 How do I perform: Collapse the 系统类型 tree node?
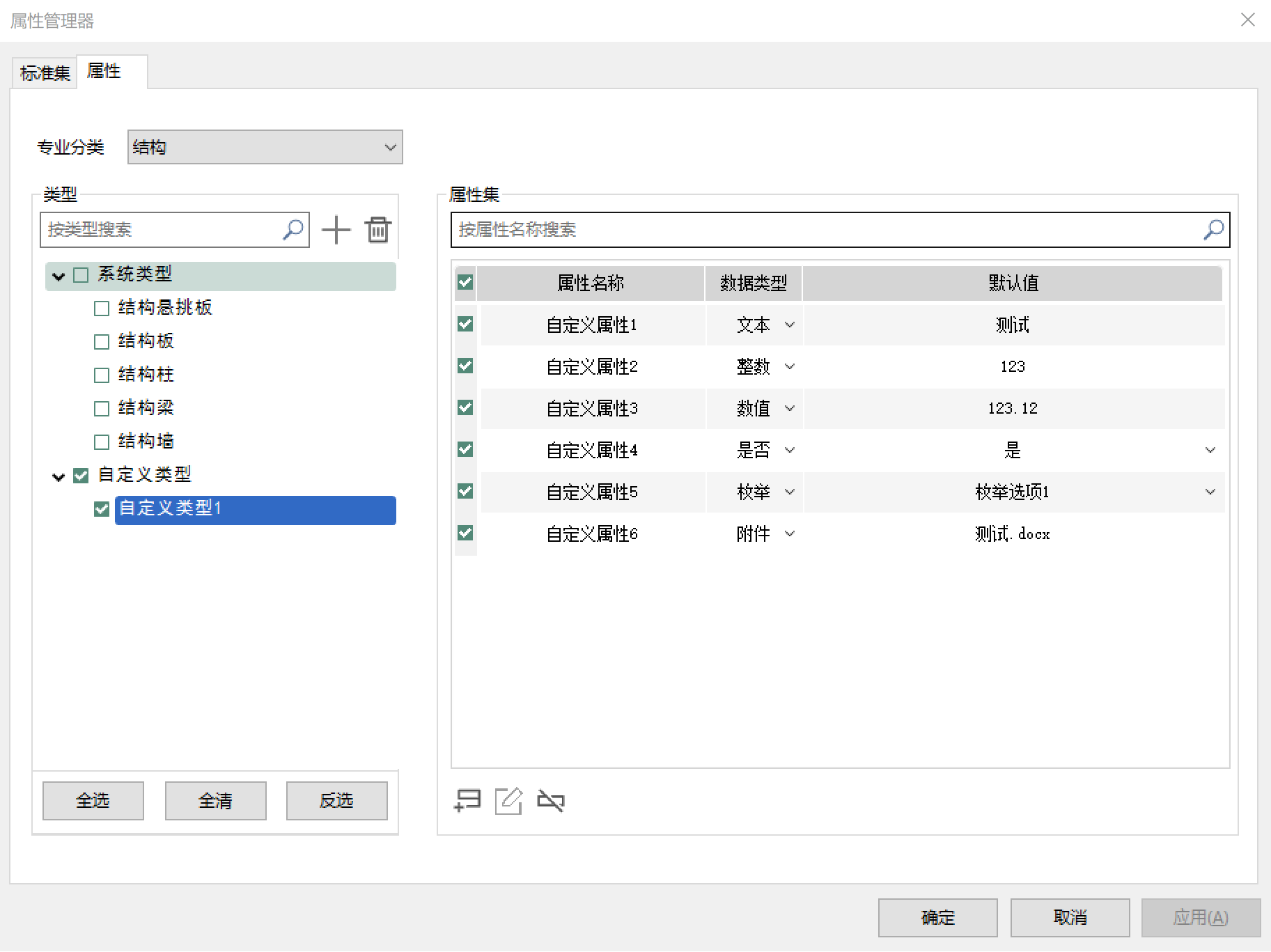[59, 276]
